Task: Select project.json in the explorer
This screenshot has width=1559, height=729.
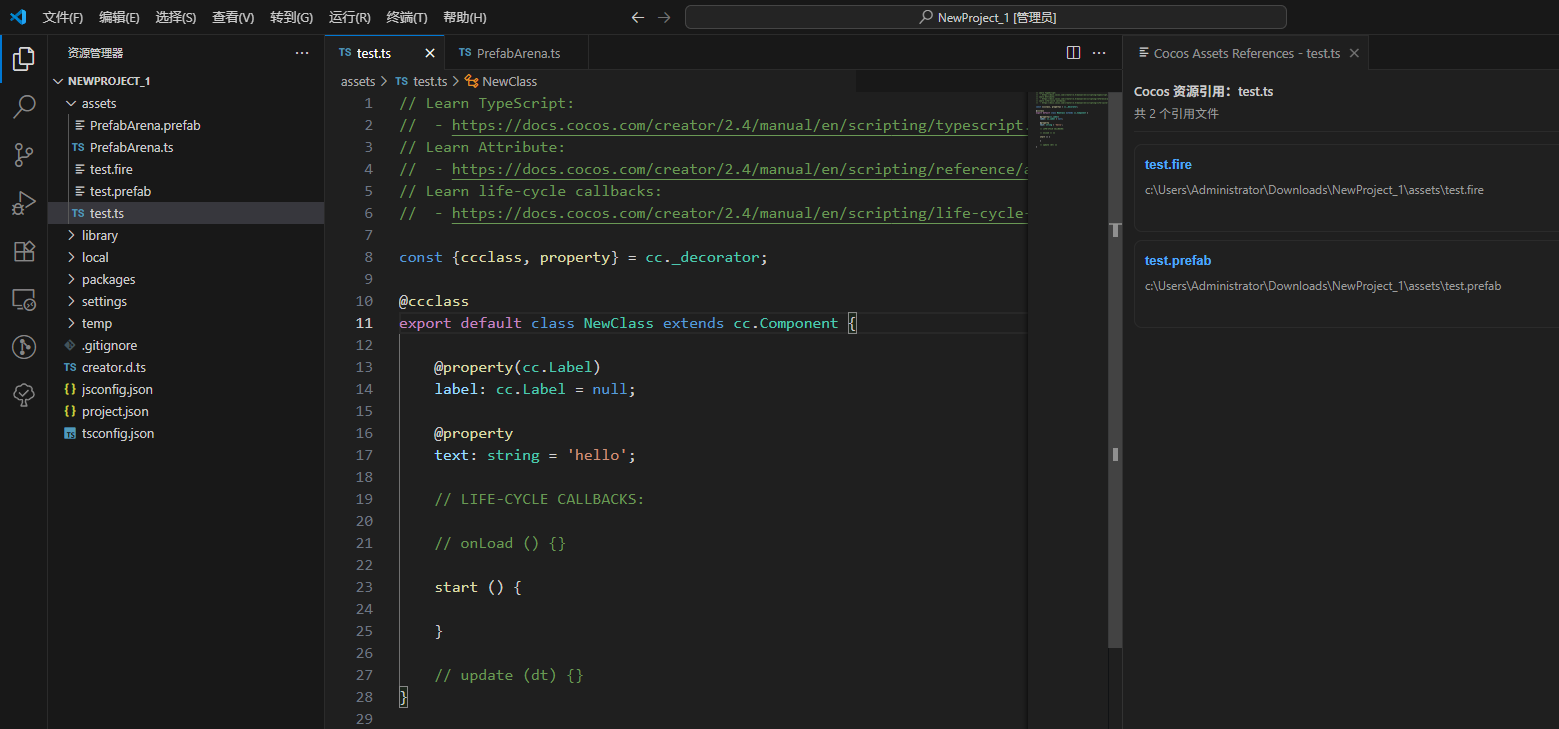Action: pos(115,411)
